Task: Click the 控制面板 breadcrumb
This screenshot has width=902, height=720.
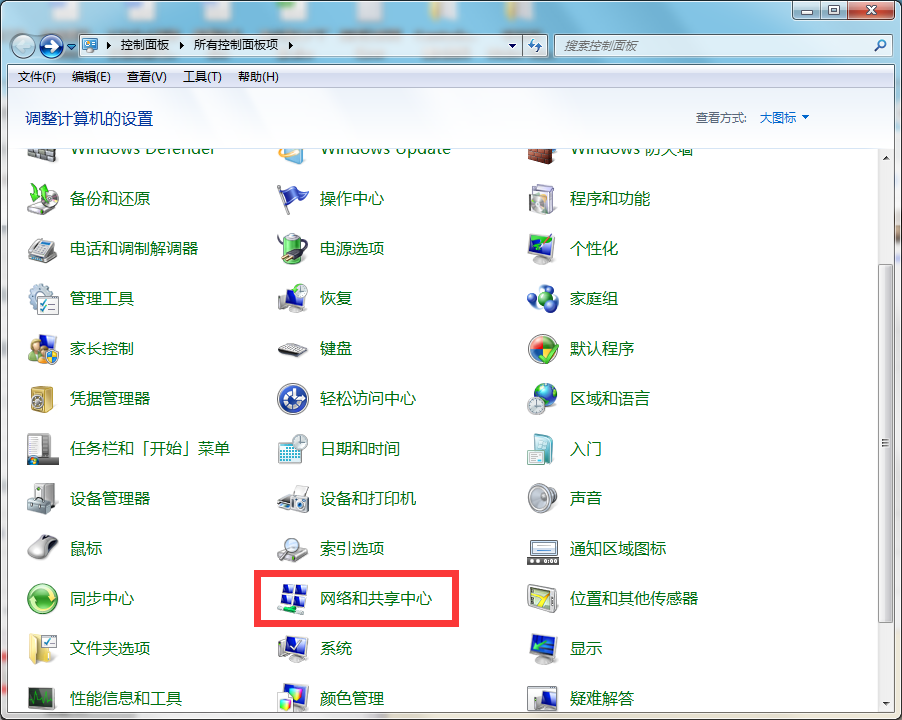Action: coord(144,45)
